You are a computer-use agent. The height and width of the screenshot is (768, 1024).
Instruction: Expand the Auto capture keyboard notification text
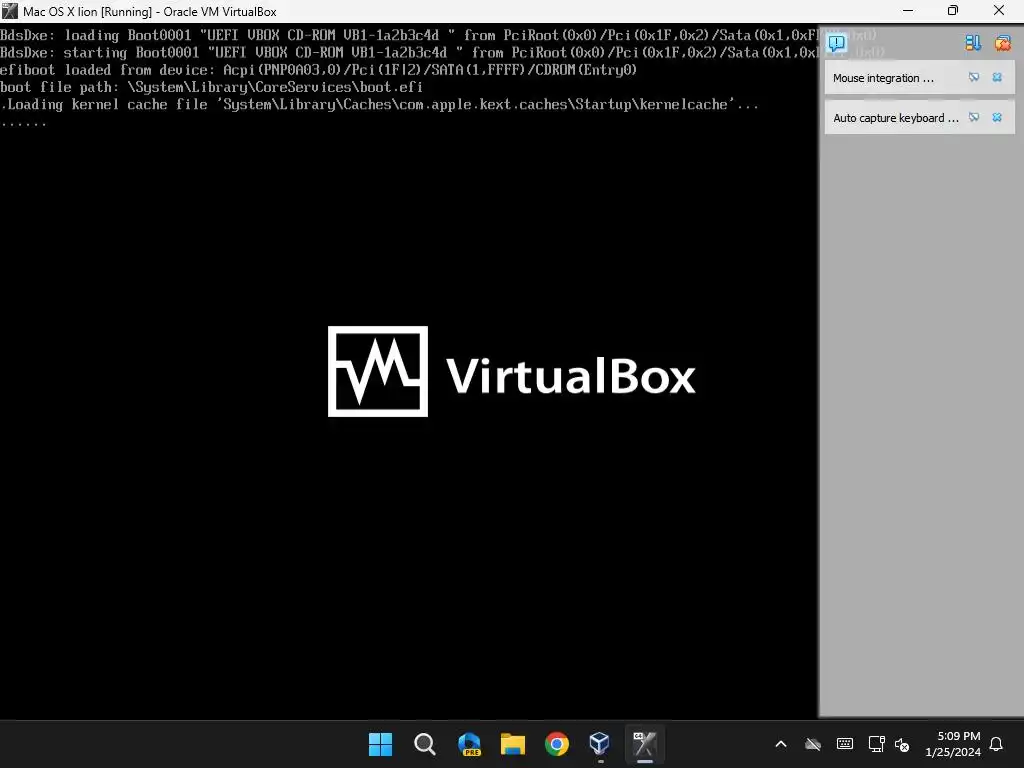pos(895,118)
